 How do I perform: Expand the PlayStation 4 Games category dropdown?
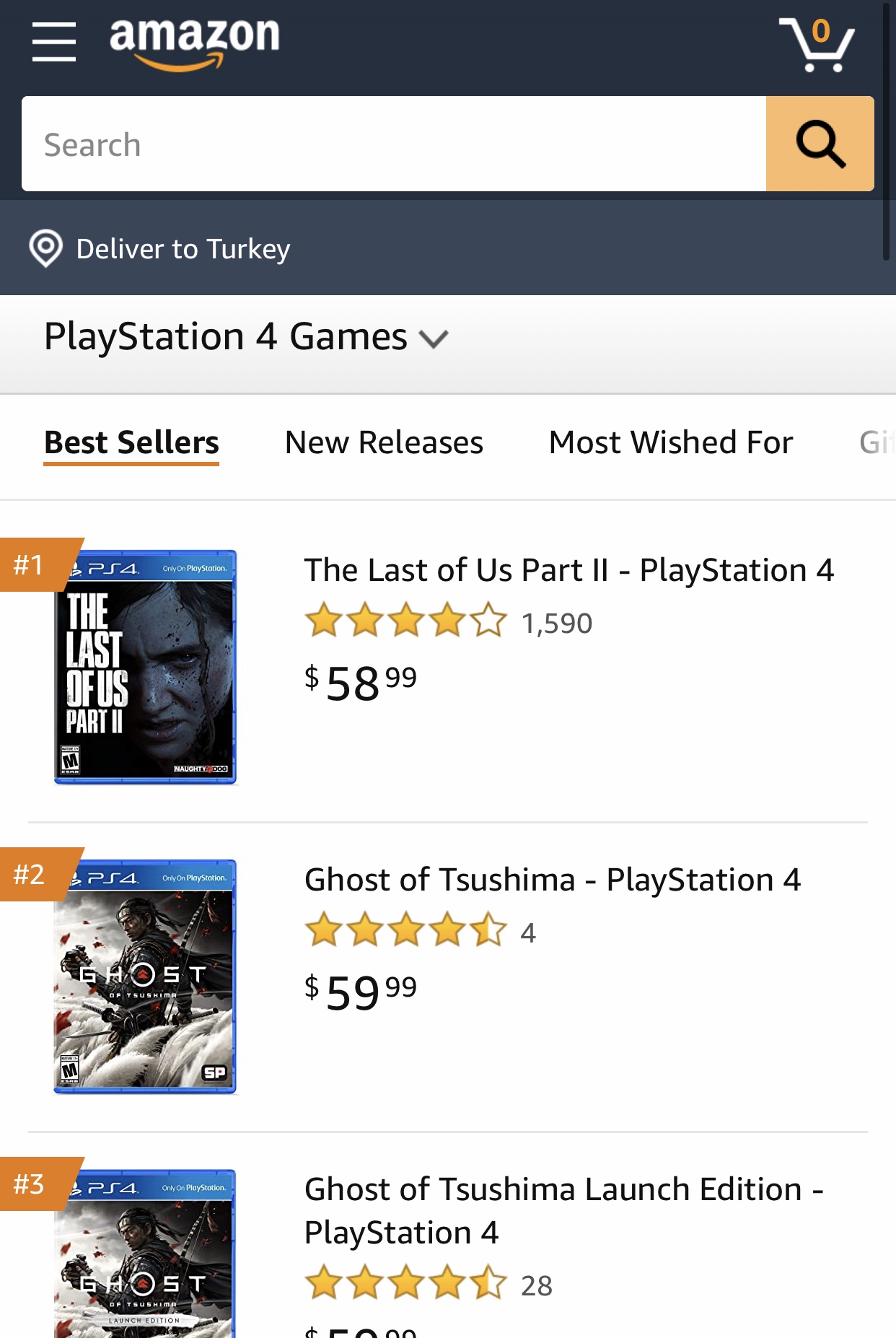click(x=246, y=337)
